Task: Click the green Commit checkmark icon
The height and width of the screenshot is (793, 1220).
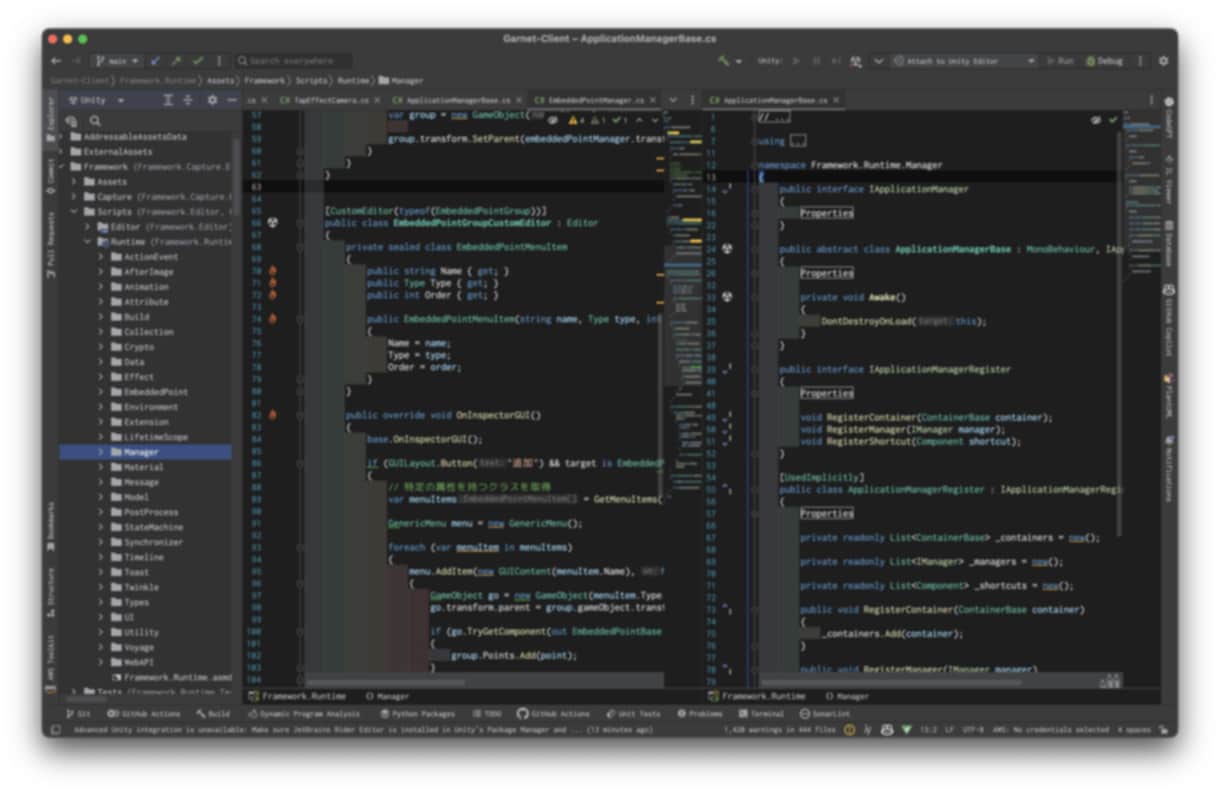Action: 197,61
